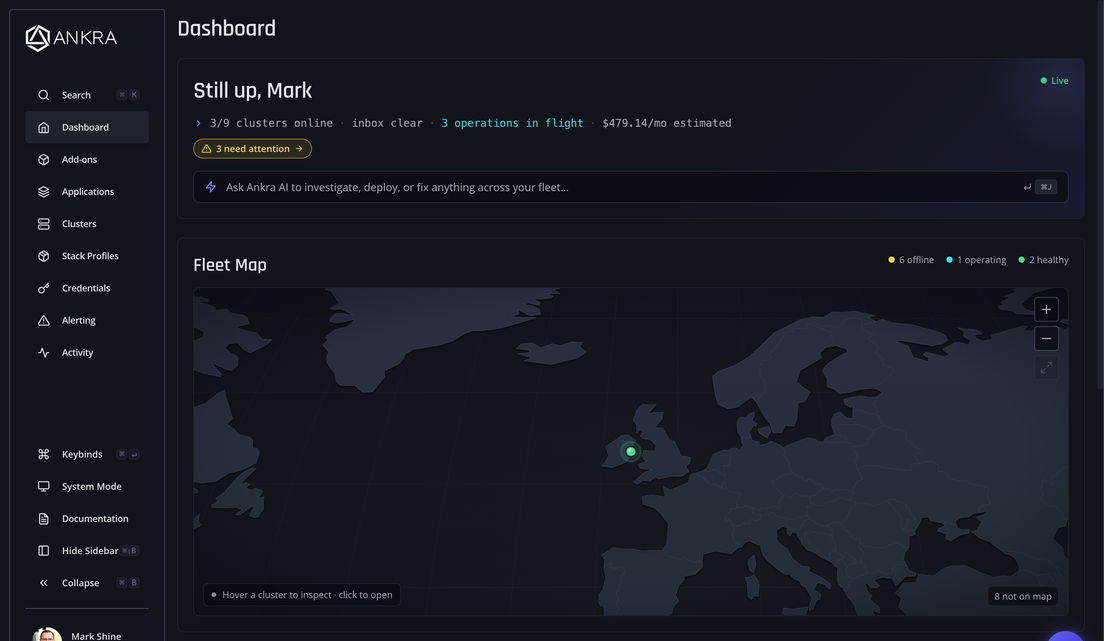The image size is (1104, 641).
Task: Click '8 not on map' badge
Action: 1022,596
